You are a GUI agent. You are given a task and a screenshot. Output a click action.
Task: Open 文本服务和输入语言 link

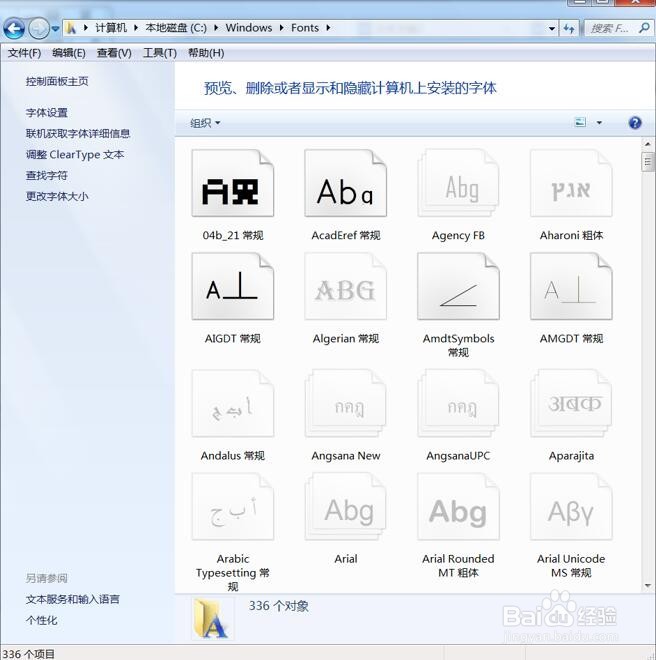[x=72, y=599]
